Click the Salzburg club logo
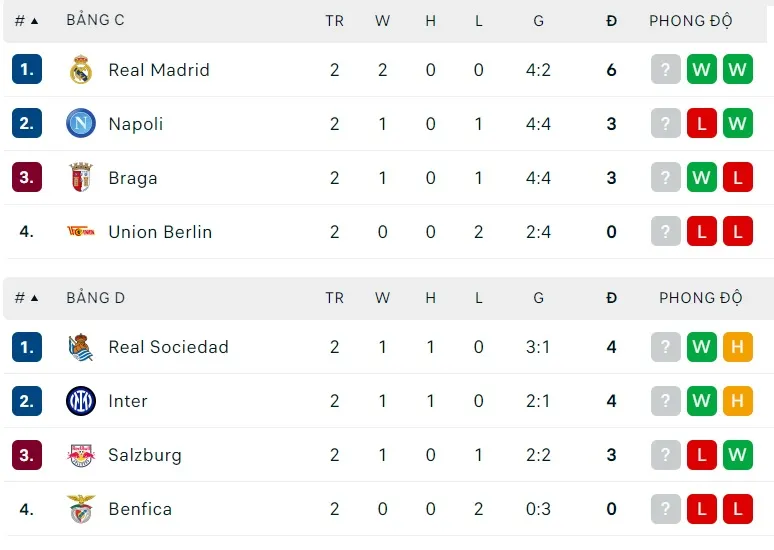Viewport: 774px width, 550px height. click(x=81, y=455)
